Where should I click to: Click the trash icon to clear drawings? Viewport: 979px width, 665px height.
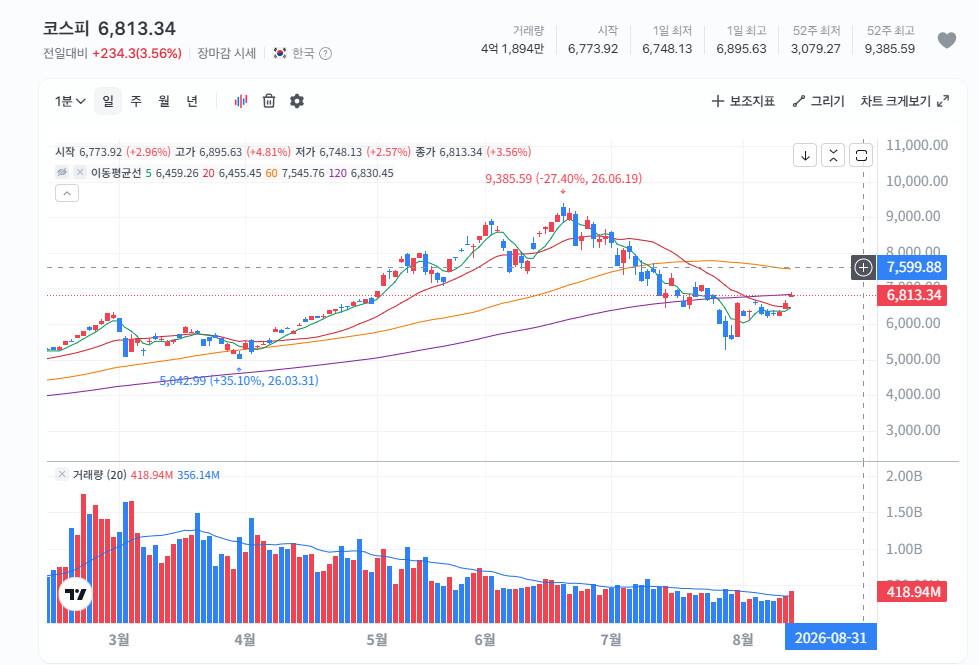tap(269, 101)
